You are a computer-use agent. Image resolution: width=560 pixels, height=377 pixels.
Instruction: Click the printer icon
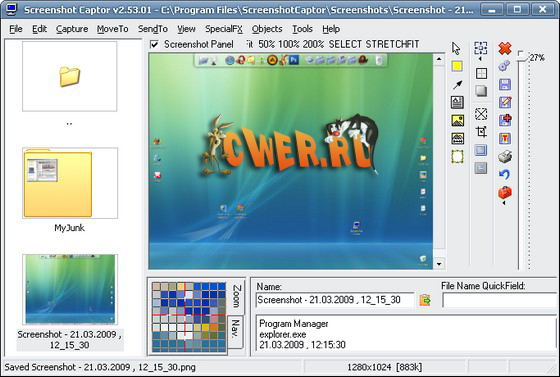pyautogui.click(x=505, y=156)
